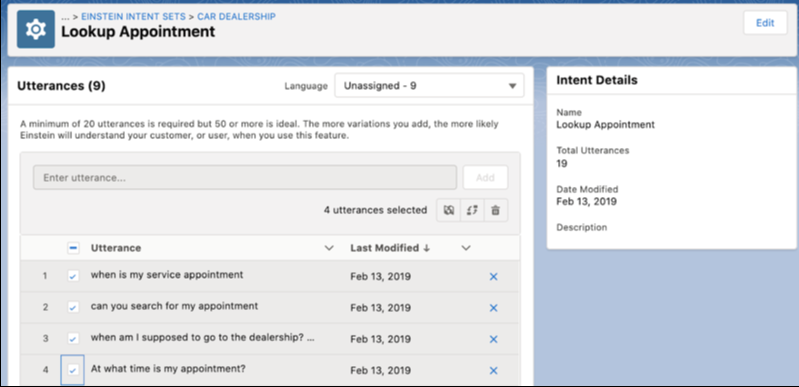Click the Feb 13, 2019 date in row 4
The width and height of the screenshot is (799, 387).
click(x=381, y=371)
